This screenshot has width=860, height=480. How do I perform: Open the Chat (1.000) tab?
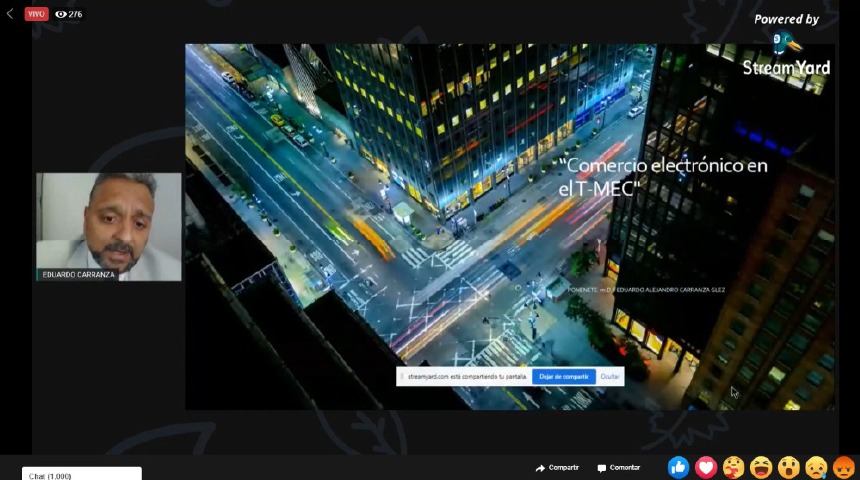[x=81, y=475]
